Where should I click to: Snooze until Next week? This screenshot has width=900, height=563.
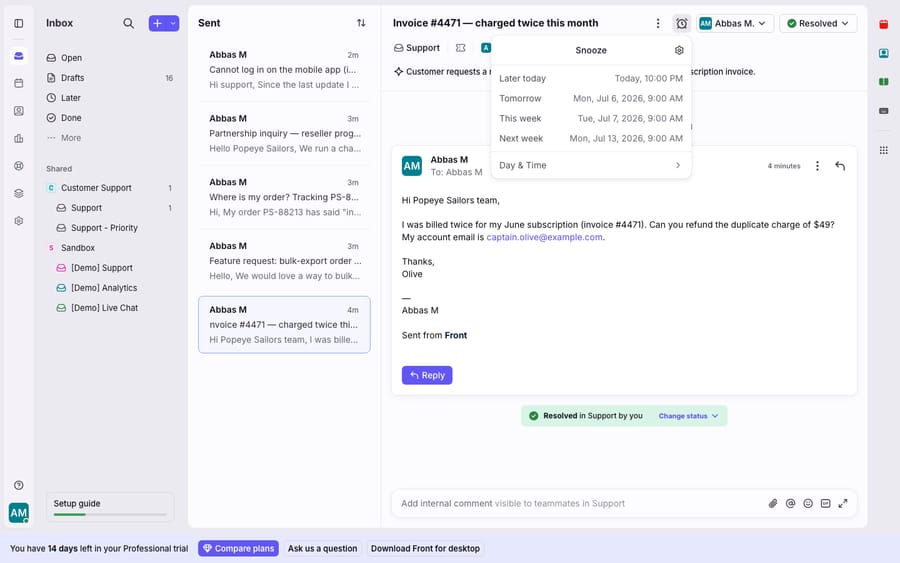pos(591,139)
